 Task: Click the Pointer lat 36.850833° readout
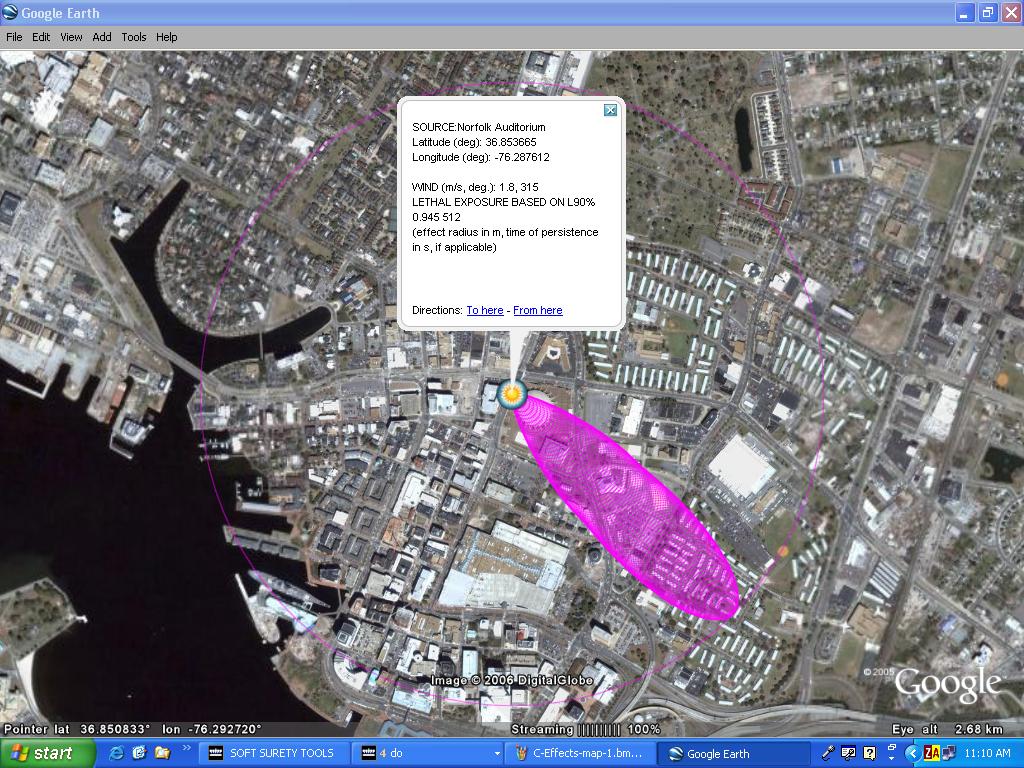pyautogui.click(x=77, y=729)
